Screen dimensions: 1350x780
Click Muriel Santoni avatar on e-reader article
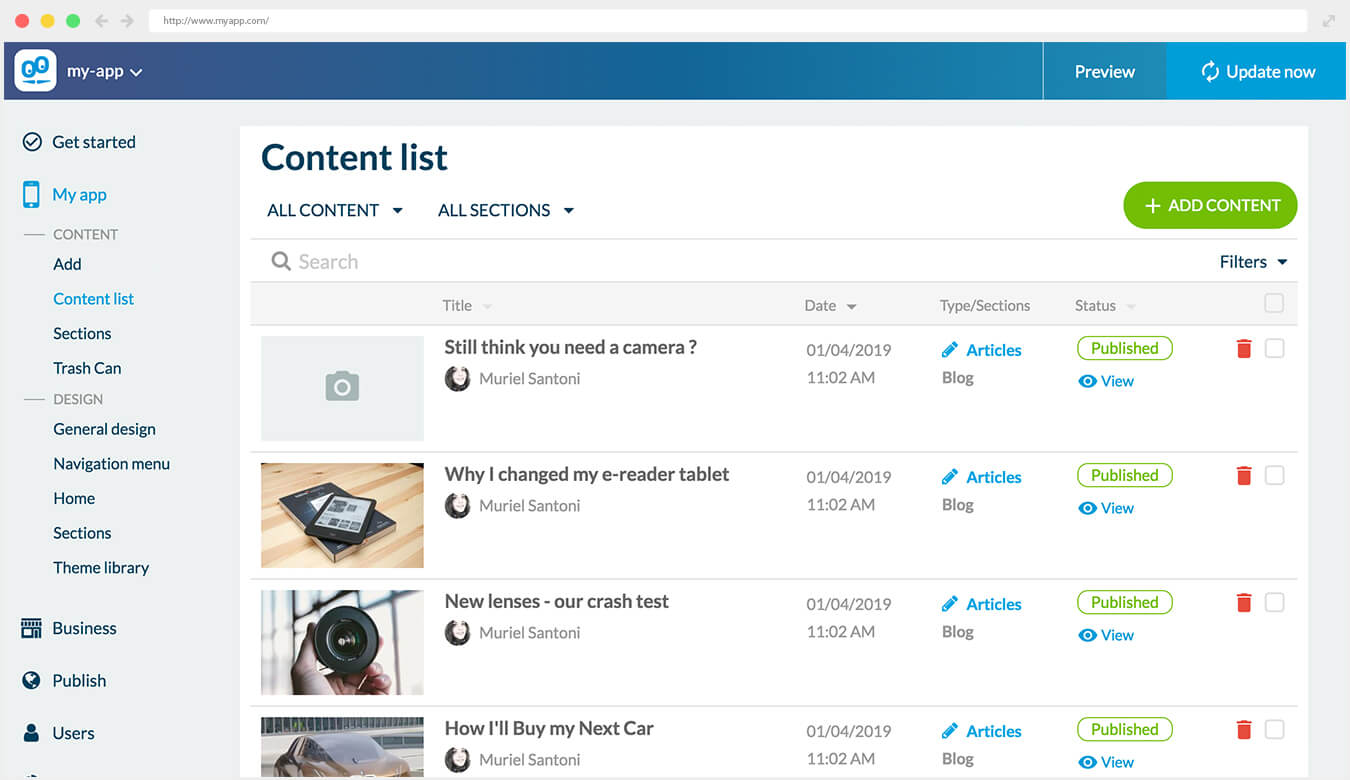457,505
